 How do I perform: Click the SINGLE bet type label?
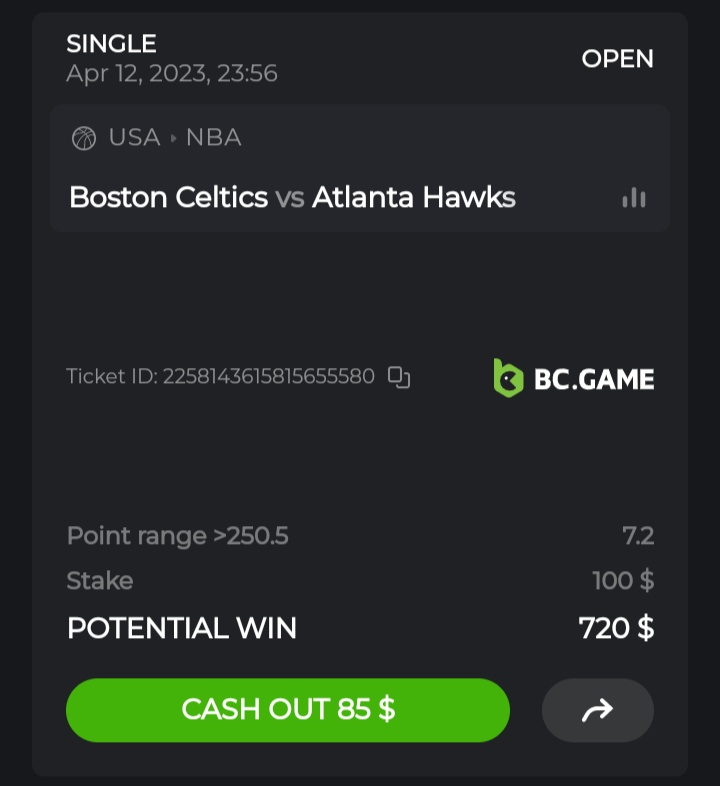click(111, 44)
